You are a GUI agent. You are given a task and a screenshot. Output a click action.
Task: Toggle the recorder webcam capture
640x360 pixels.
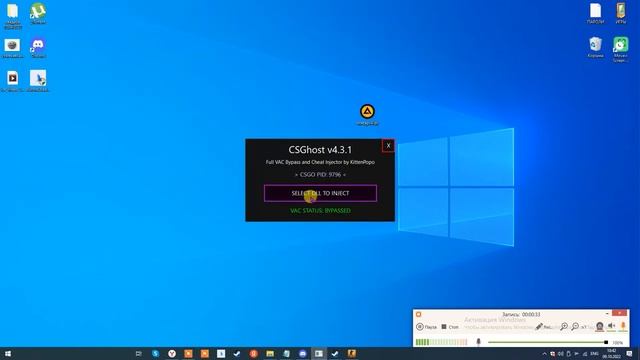tap(599, 326)
